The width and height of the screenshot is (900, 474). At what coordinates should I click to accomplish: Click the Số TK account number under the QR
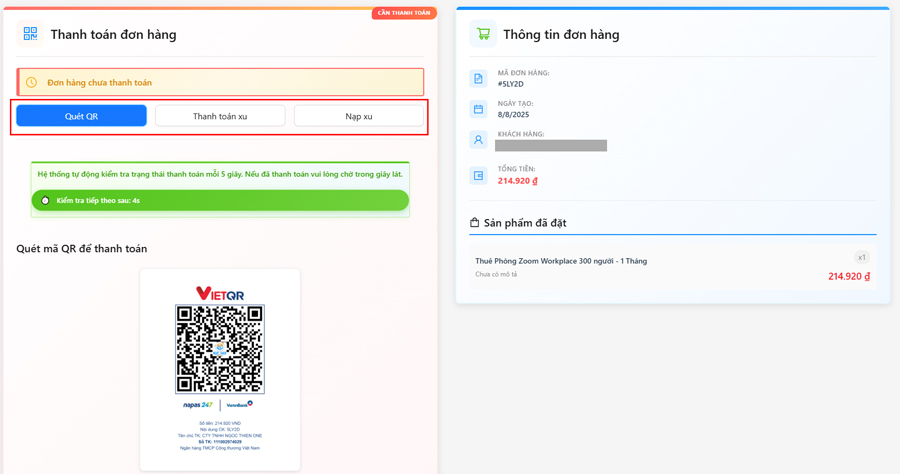[x=220, y=442]
